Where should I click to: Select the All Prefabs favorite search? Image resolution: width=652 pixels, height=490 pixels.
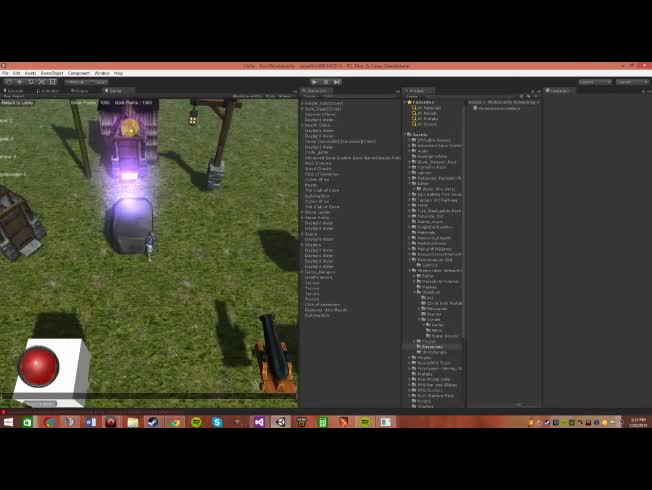(425, 119)
